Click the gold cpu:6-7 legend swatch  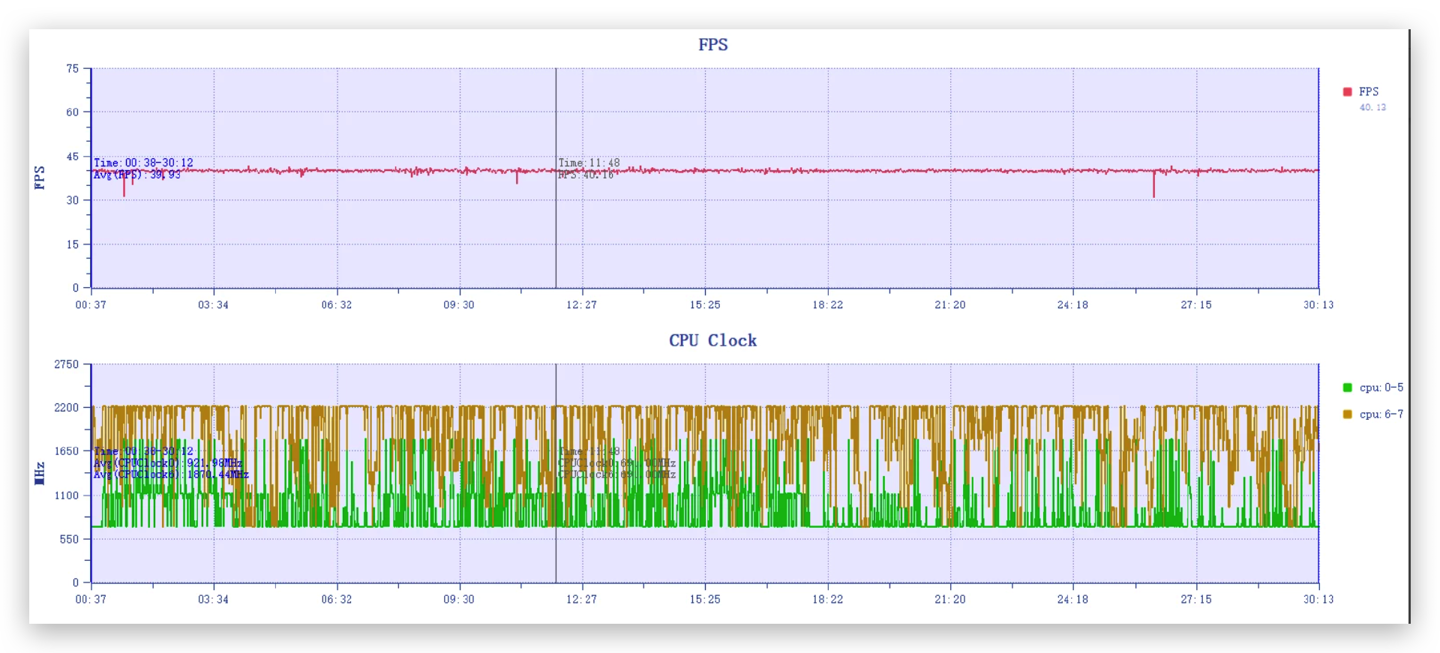click(x=1347, y=414)
